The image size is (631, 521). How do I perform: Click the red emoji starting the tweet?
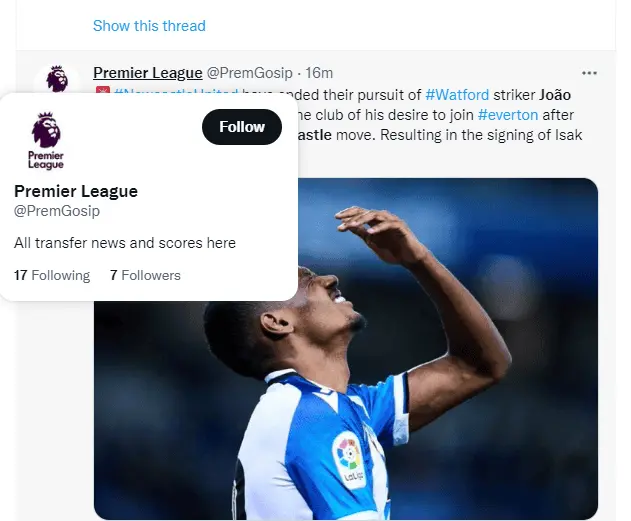101,95
